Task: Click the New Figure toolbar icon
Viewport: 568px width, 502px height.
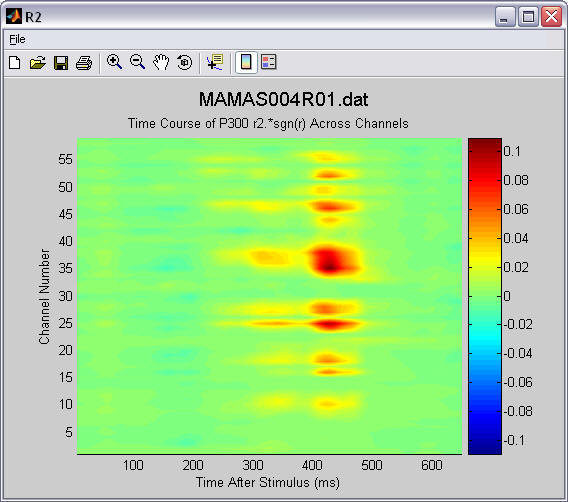Action: (14, 63)
